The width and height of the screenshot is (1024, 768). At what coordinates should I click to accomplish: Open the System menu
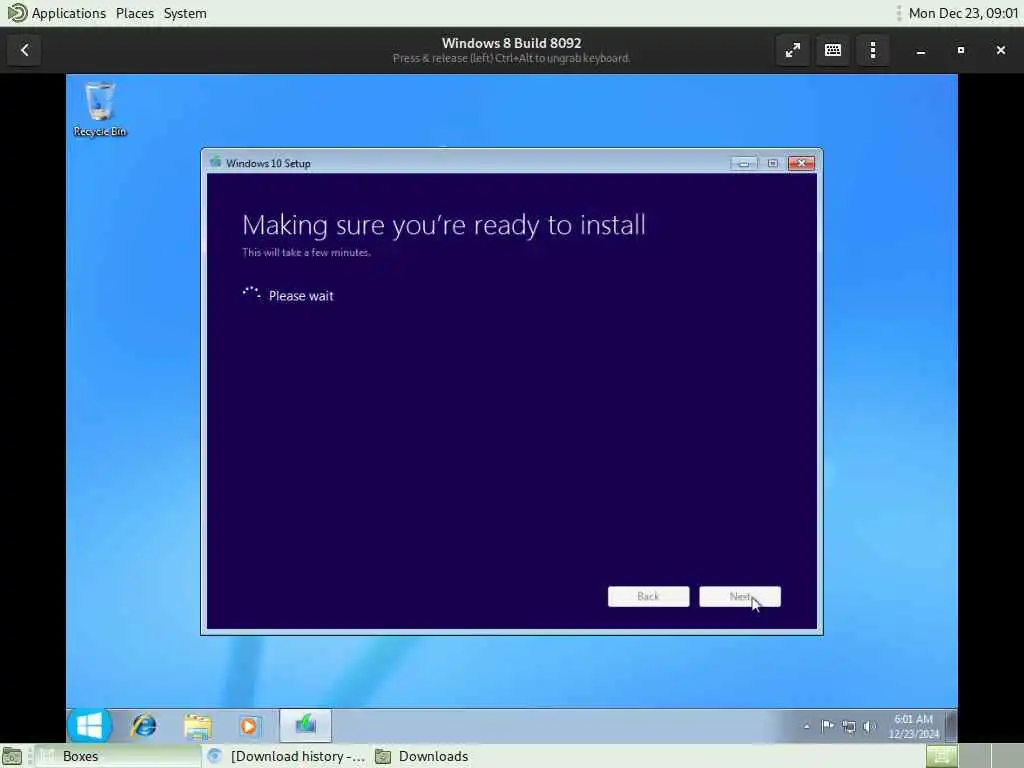[x=185, y=13]
